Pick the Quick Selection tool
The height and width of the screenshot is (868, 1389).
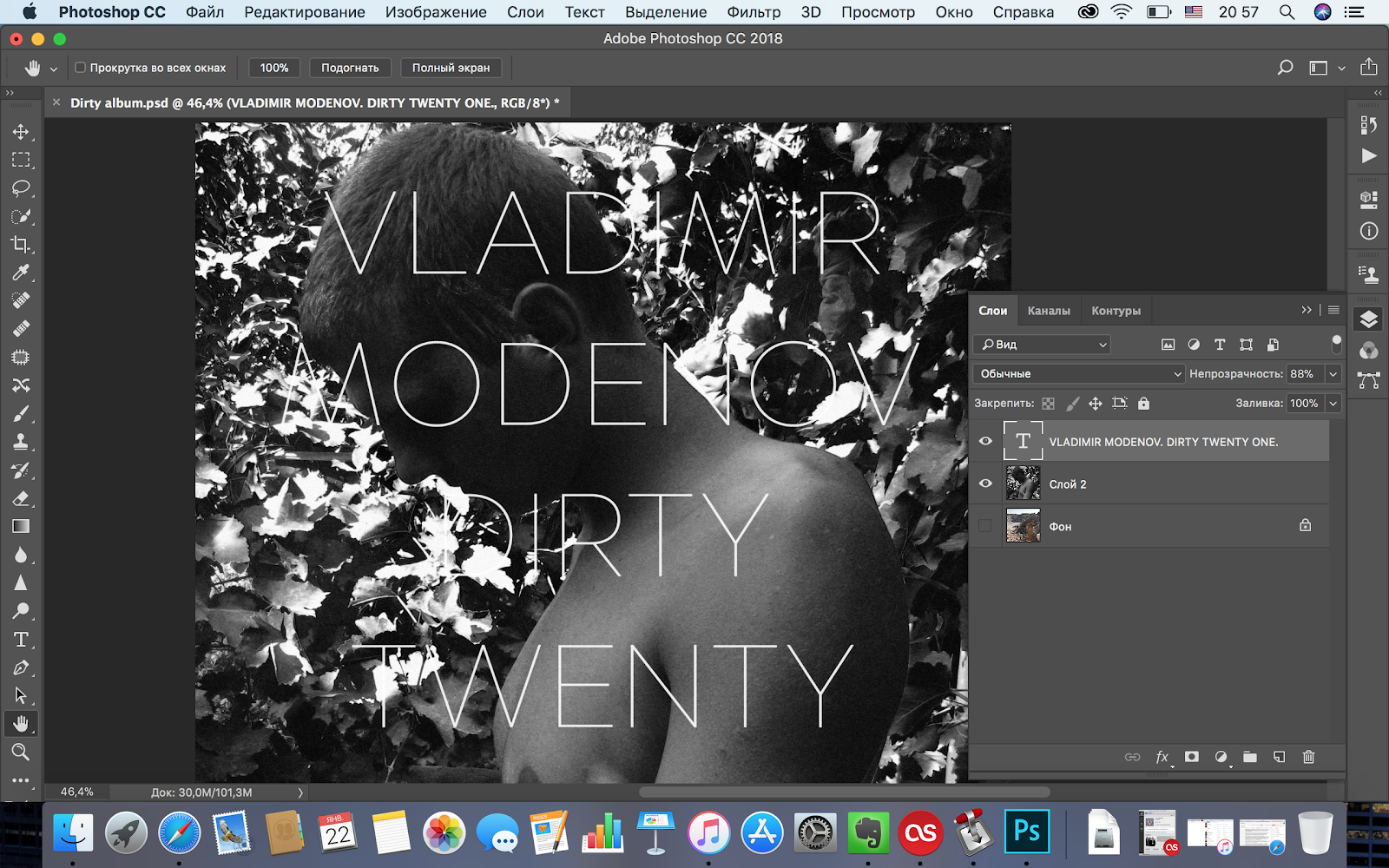21,216
